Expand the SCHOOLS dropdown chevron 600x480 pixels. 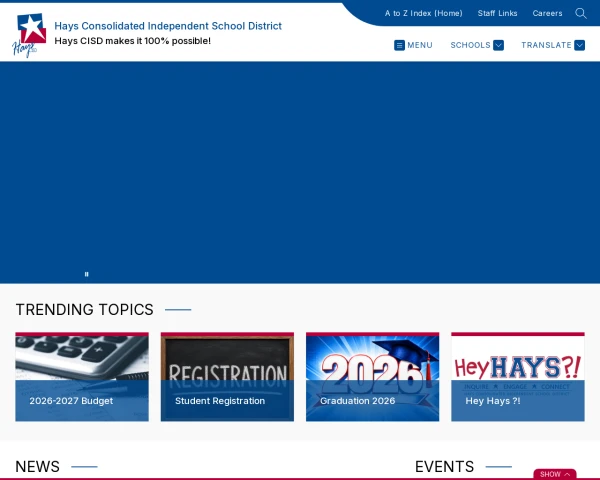tap(498, 45)
